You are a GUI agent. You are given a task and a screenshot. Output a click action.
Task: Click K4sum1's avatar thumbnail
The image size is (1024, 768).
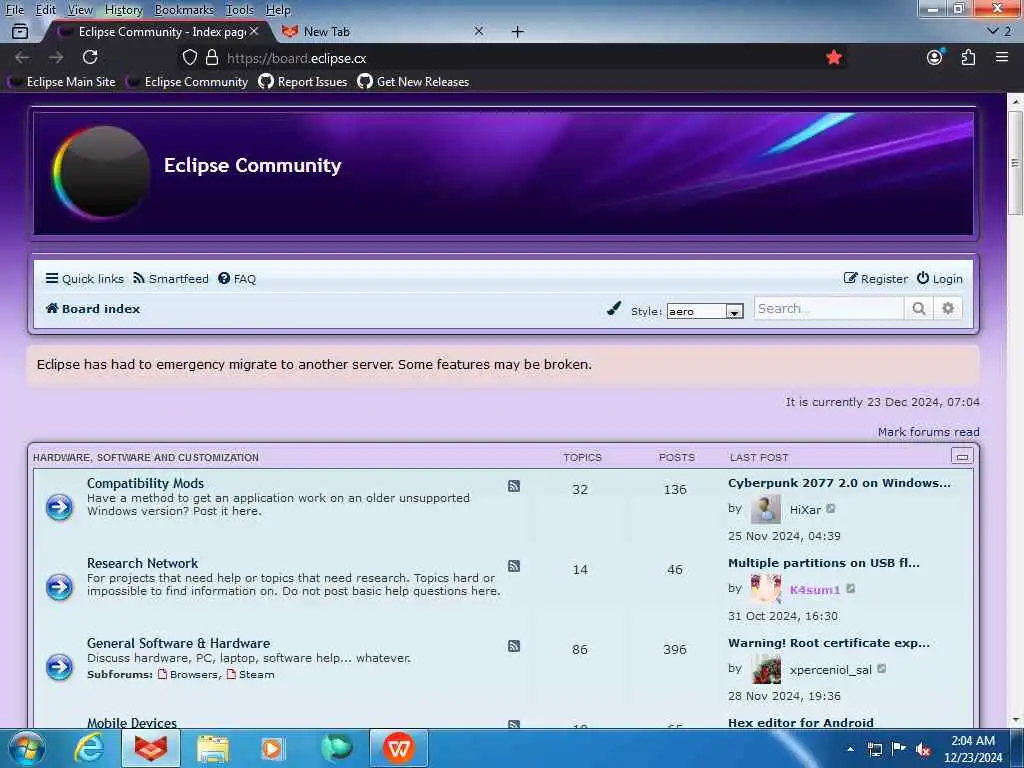pos(765,589)
